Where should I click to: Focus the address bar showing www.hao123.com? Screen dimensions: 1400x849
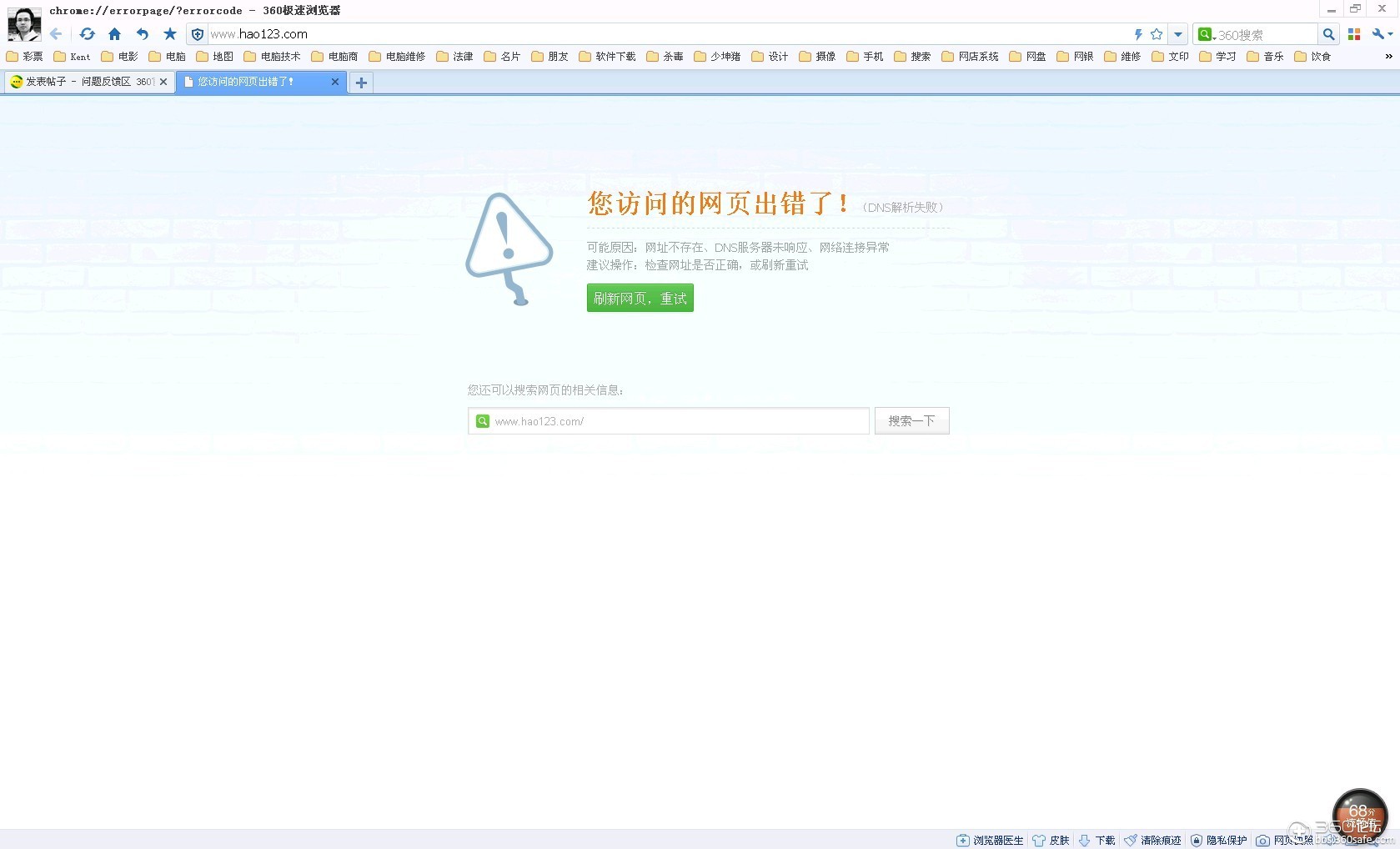click(x=667, y=34)
